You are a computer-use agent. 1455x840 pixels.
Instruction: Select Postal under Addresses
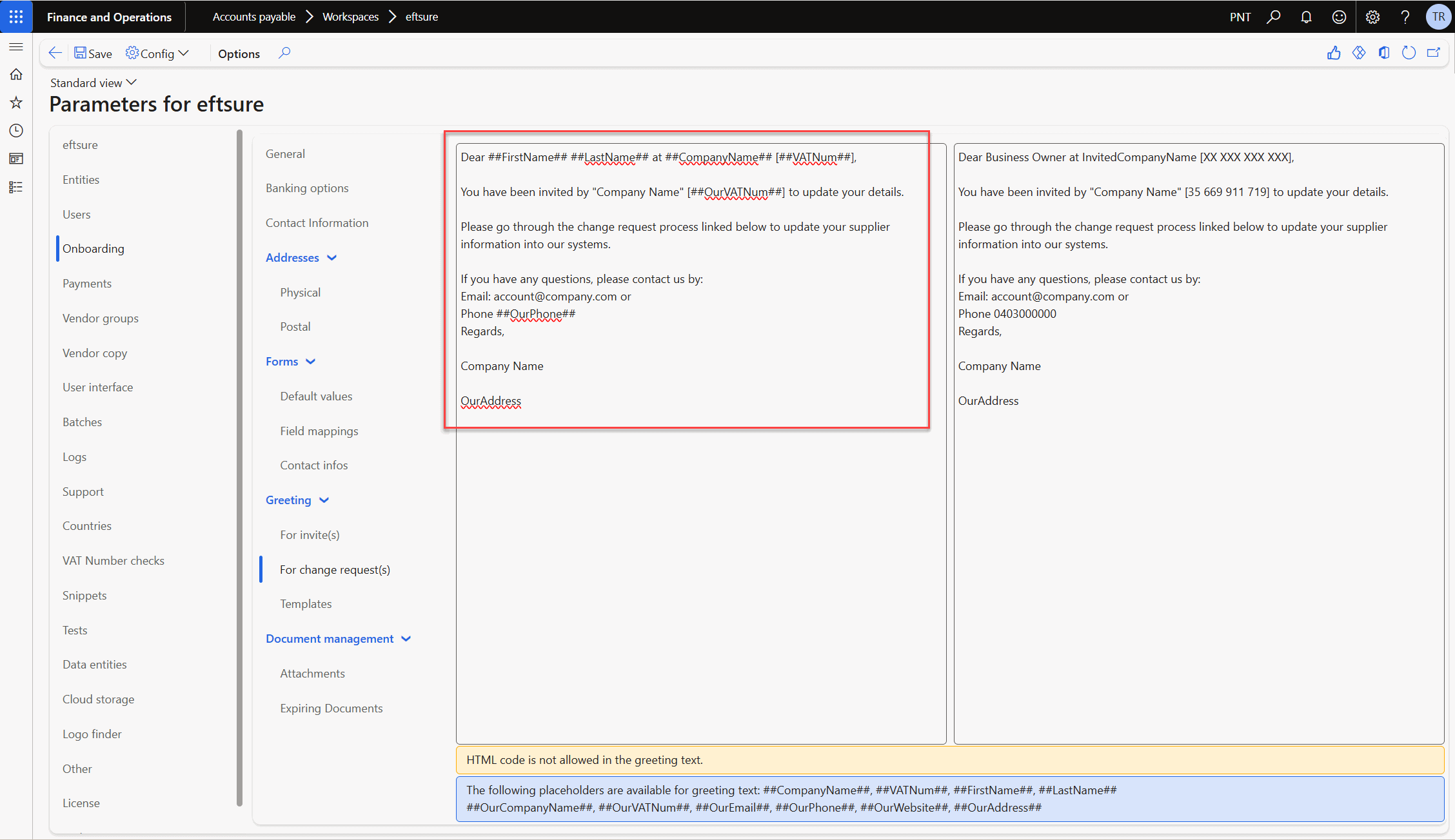tap(295, 327)
